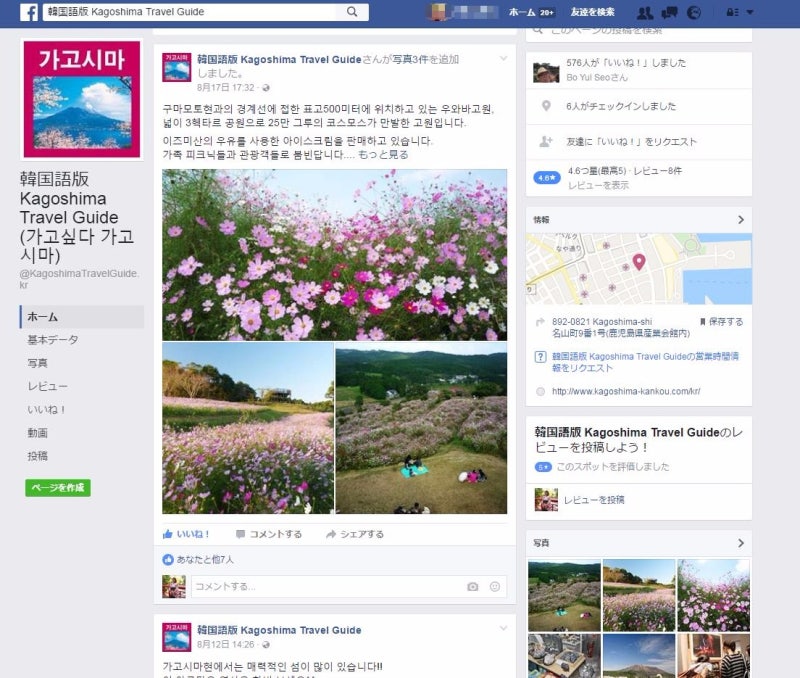Viewport: 800px width, 678px height.
Task: Select 投稿 in left sidebar
Action: coord(37,456)
